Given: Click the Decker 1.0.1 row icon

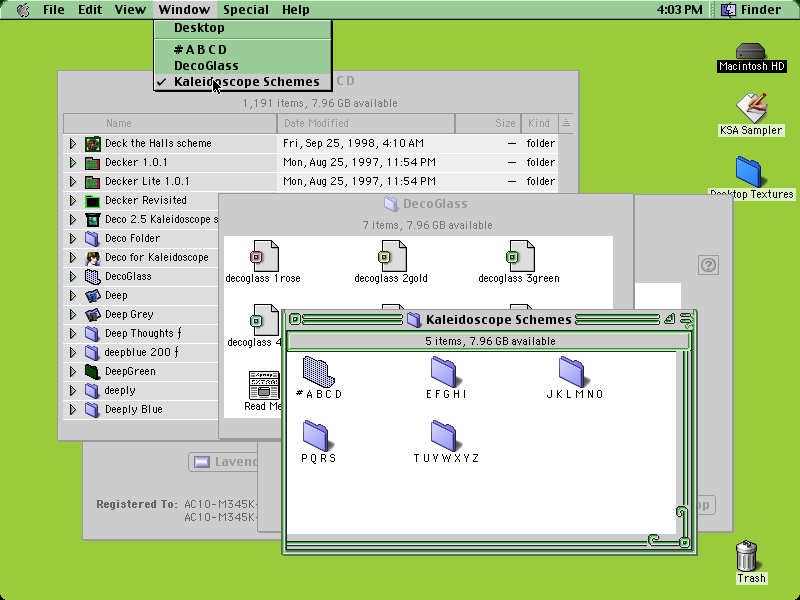Looking at the screenshot, I should [92, 163].
